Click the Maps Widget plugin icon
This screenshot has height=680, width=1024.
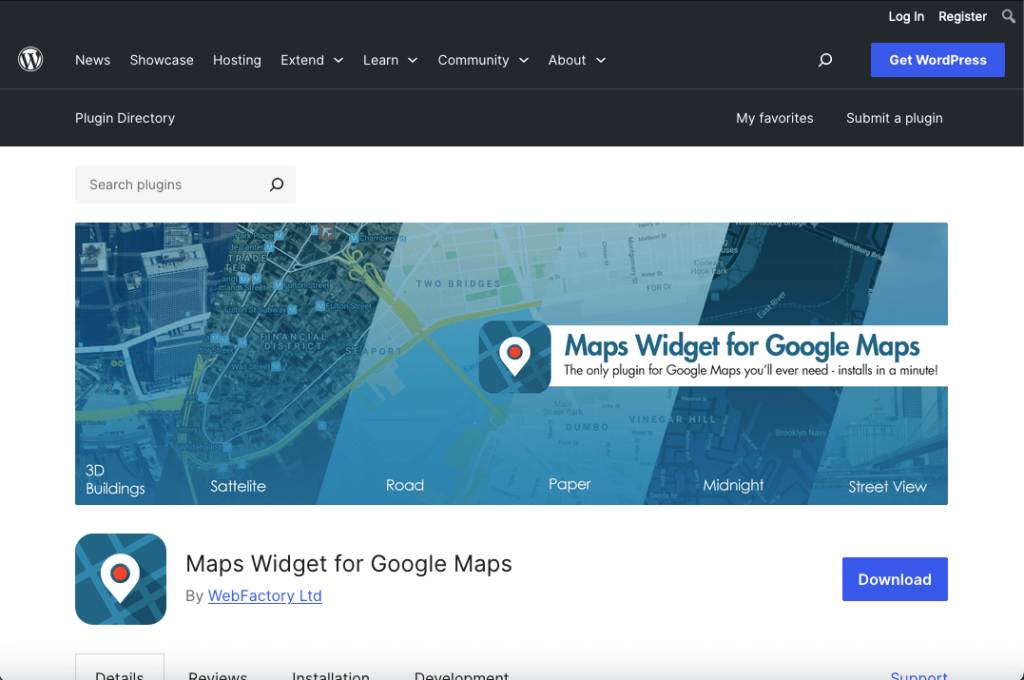[x=121, y=579]
